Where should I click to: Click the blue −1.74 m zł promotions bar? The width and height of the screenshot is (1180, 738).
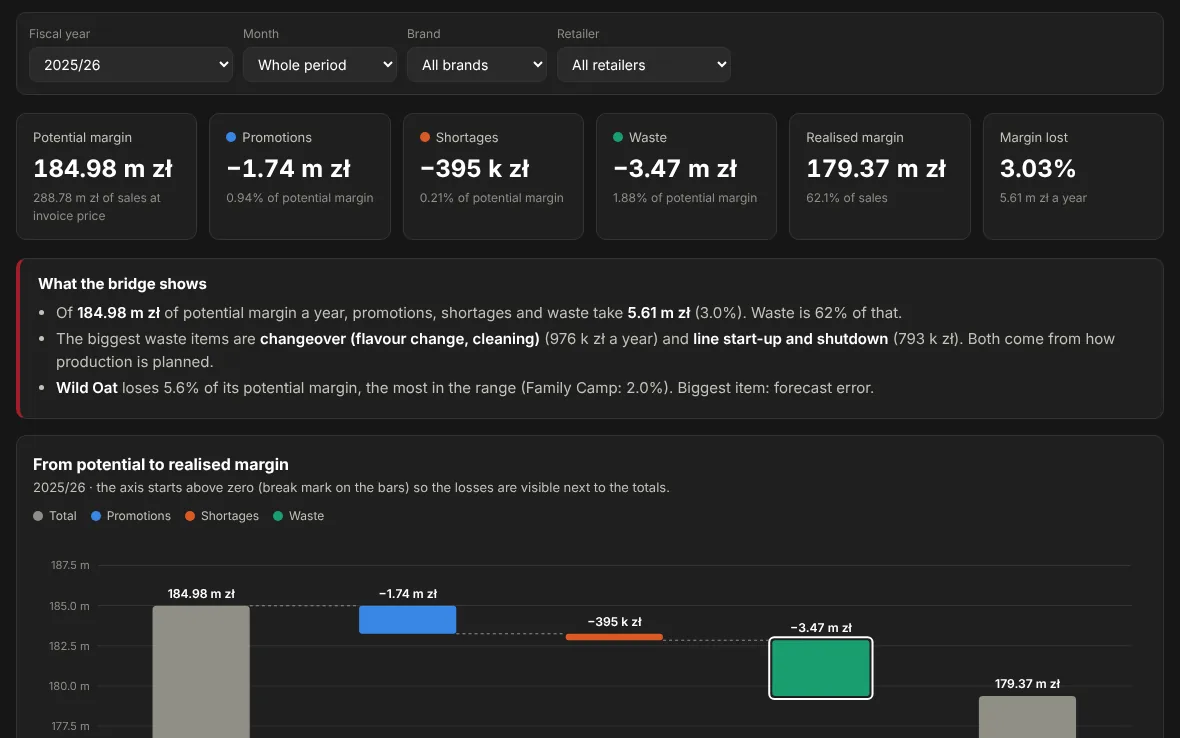407,620
